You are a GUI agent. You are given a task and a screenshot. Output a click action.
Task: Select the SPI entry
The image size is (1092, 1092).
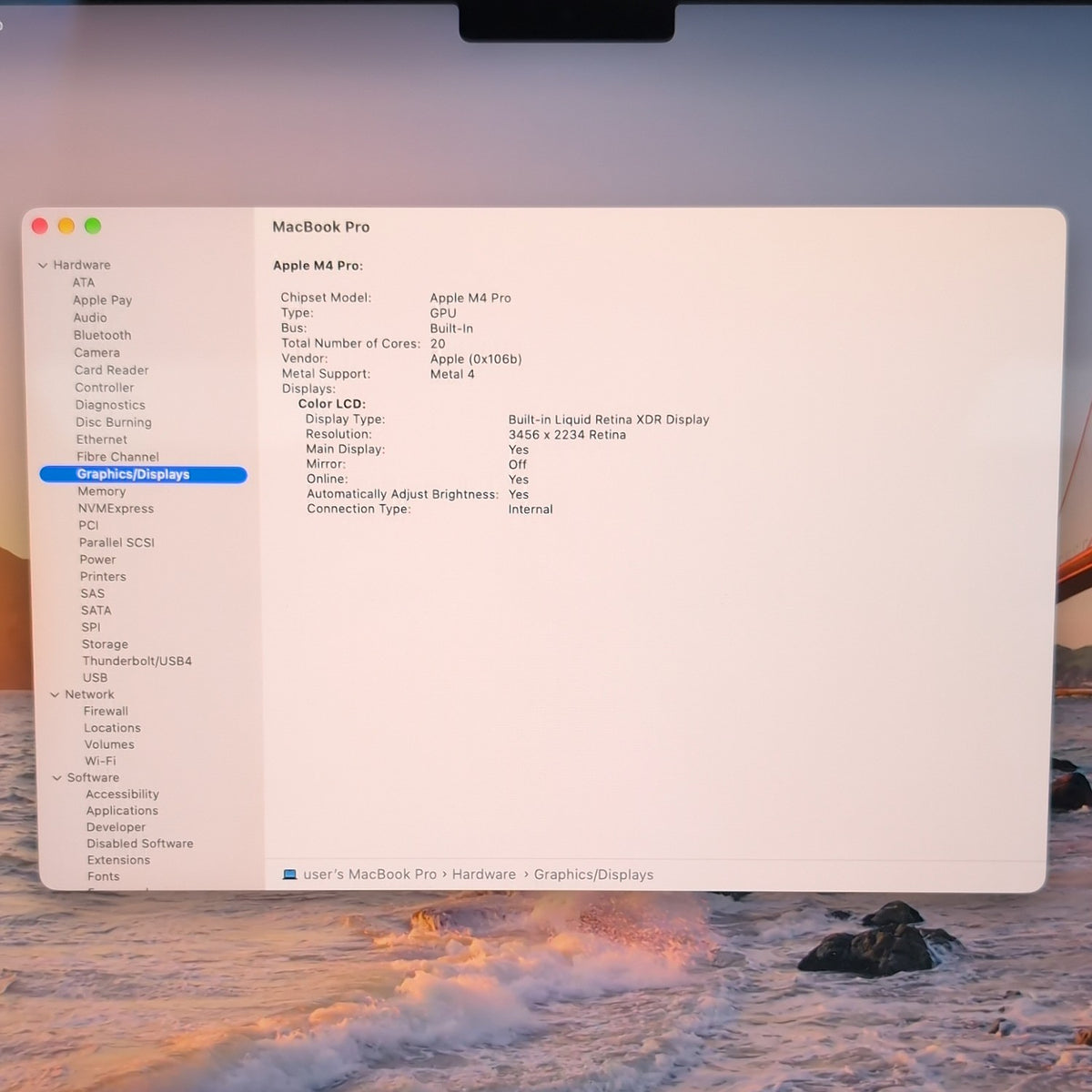91,627
